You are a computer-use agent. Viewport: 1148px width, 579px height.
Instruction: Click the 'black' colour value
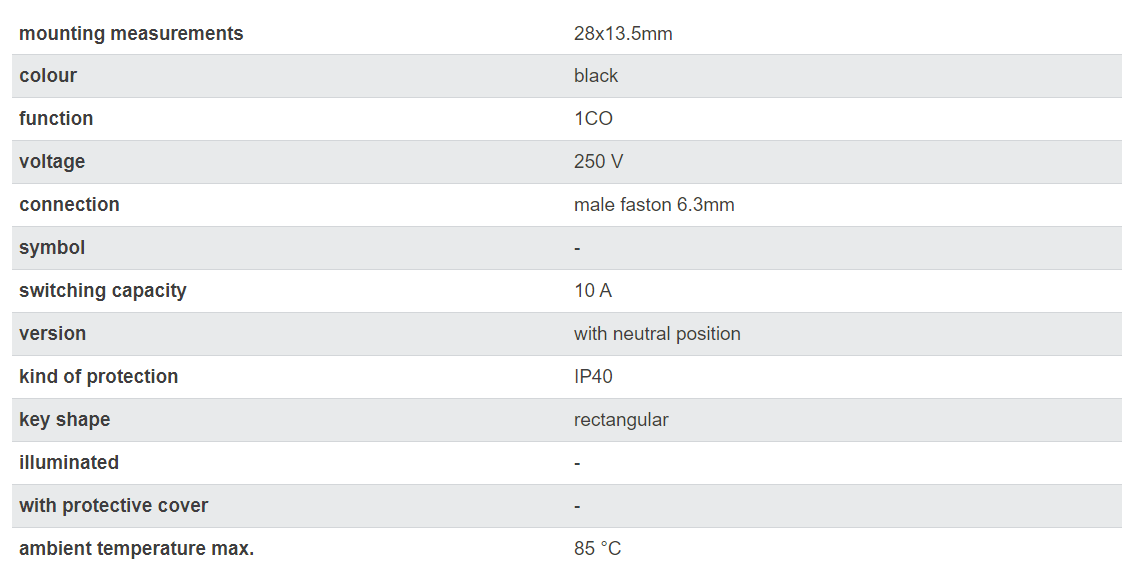[596, 76]
